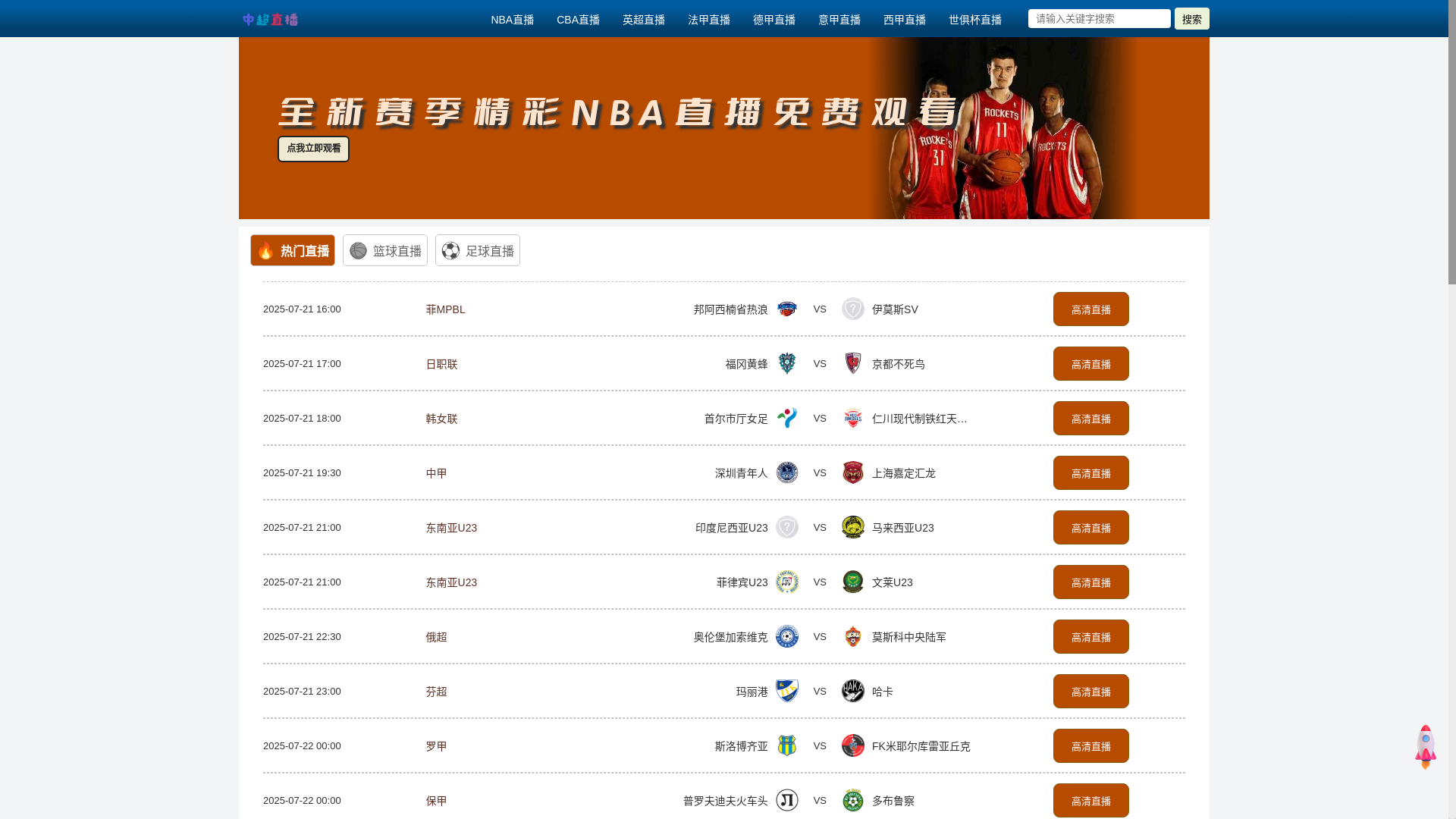Click the 玛丽港 team crest
1456x819 pixels.
787,691
